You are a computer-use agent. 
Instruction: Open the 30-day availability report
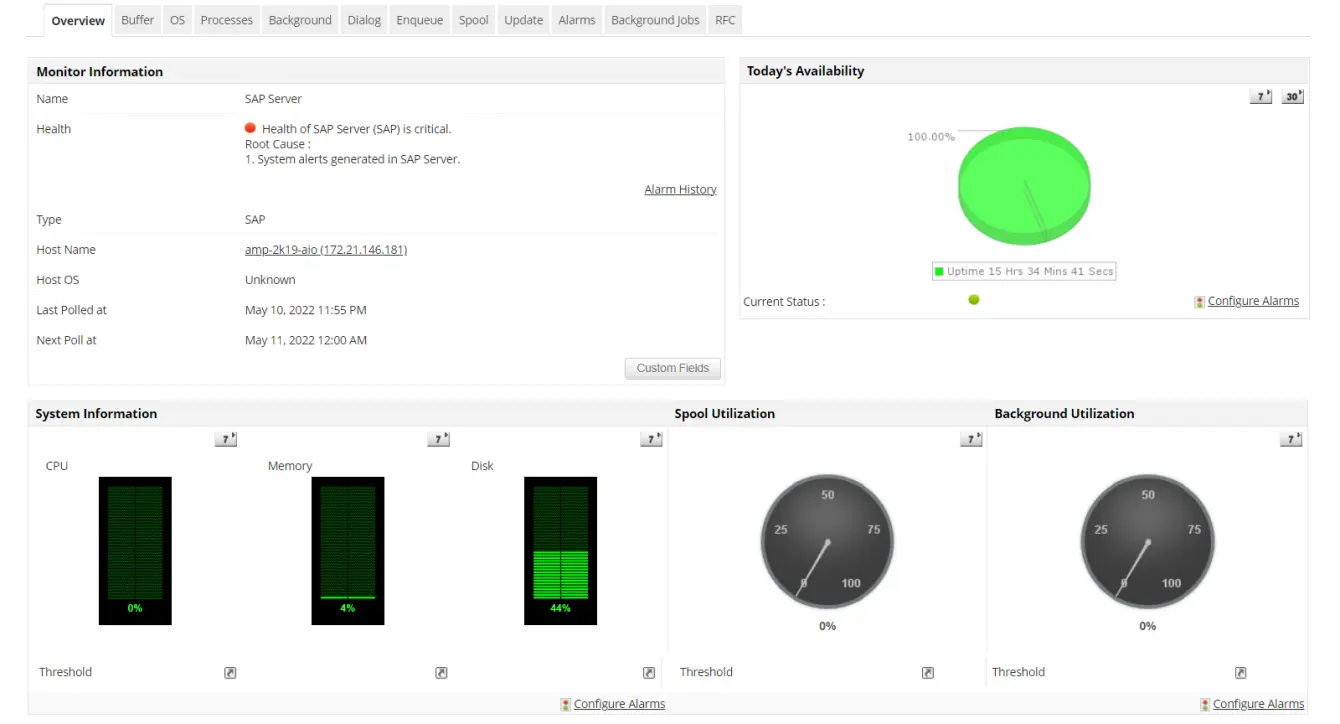tap(1292, 95)
